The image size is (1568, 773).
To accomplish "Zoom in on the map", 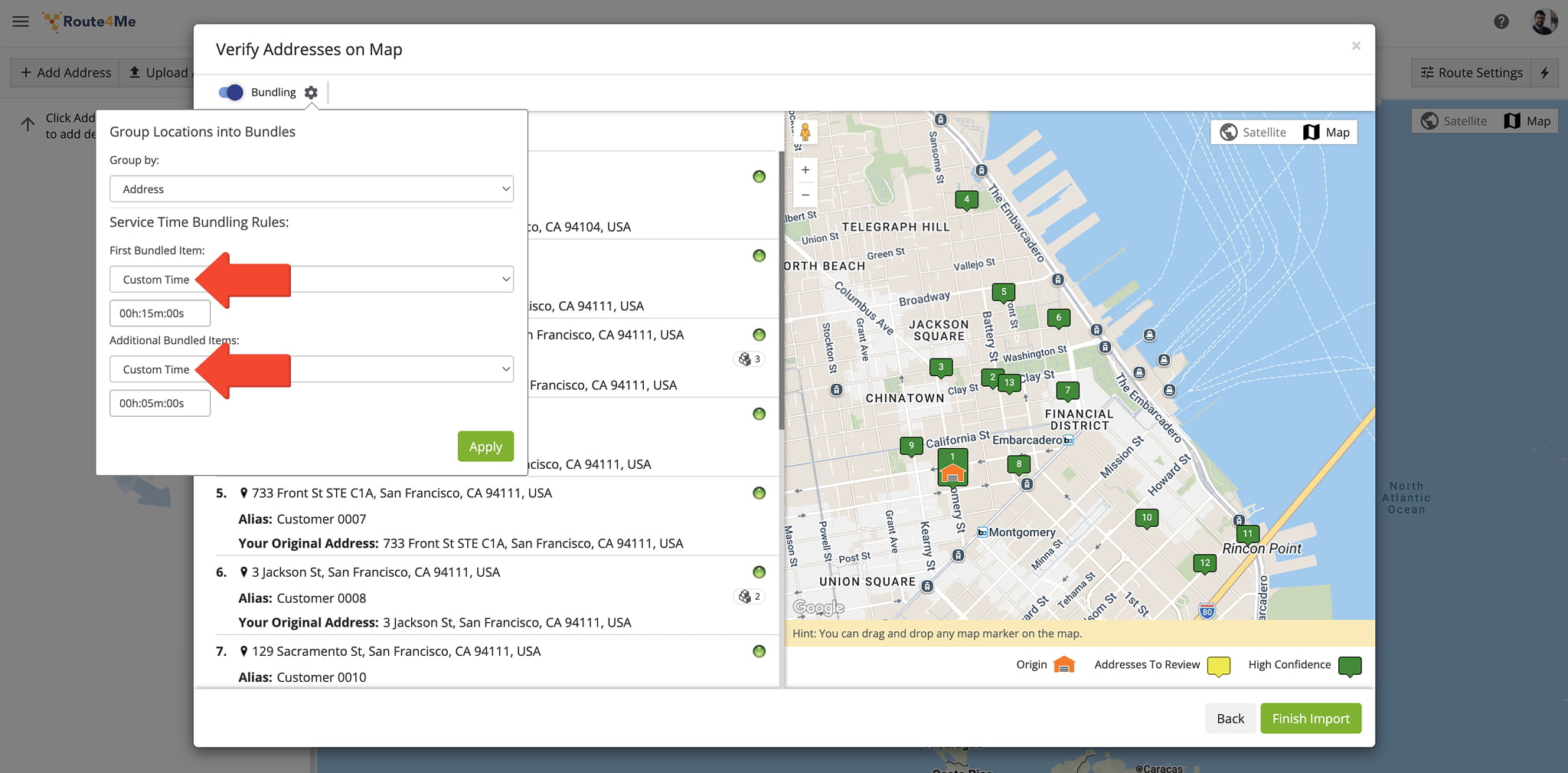I will click(x=805, y=170).
